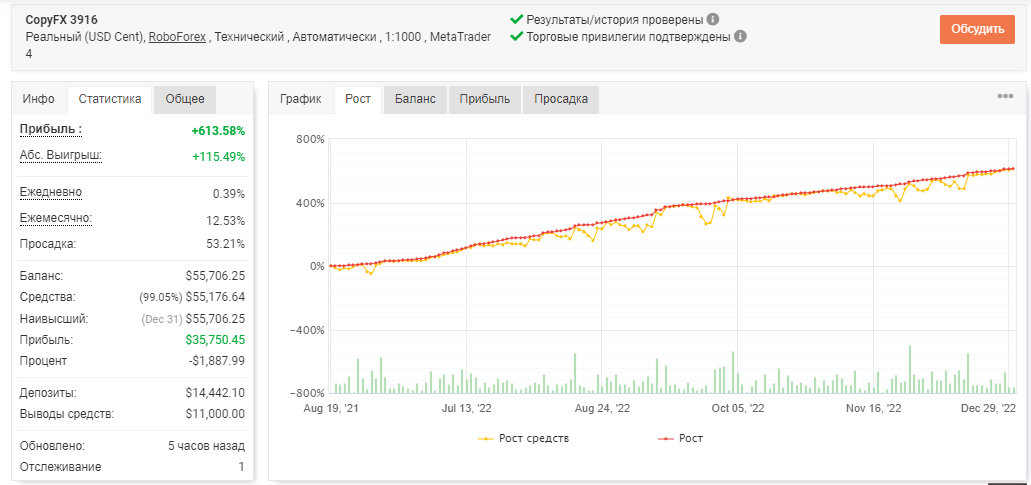Click the Средства (99.05%) $55,176.64 value
1031x485 pixels.
192,297
